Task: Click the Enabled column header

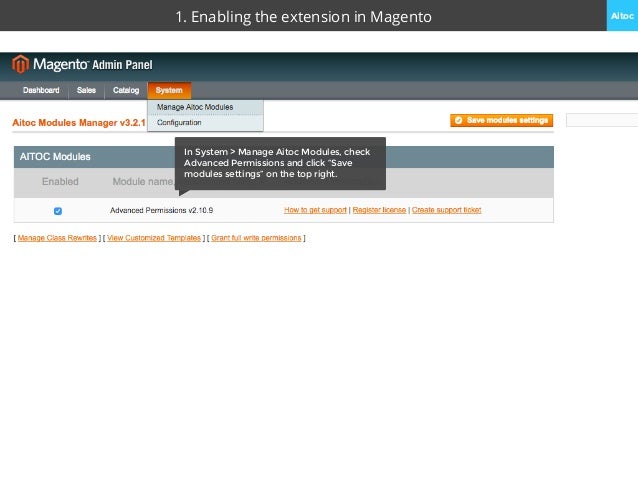Action: pyautogui.click(x=60, y=182)
